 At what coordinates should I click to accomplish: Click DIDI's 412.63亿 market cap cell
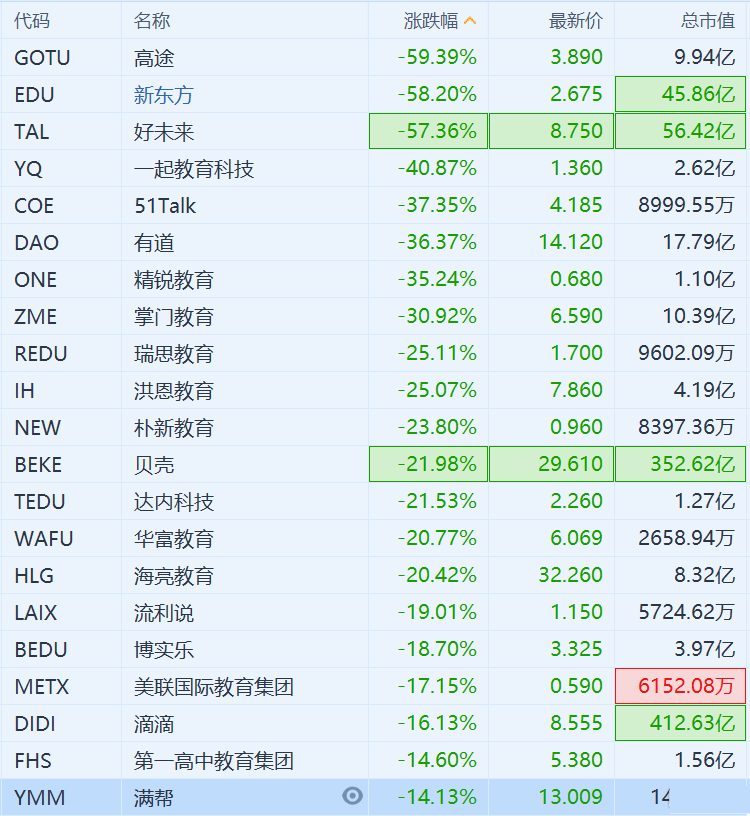681,723
